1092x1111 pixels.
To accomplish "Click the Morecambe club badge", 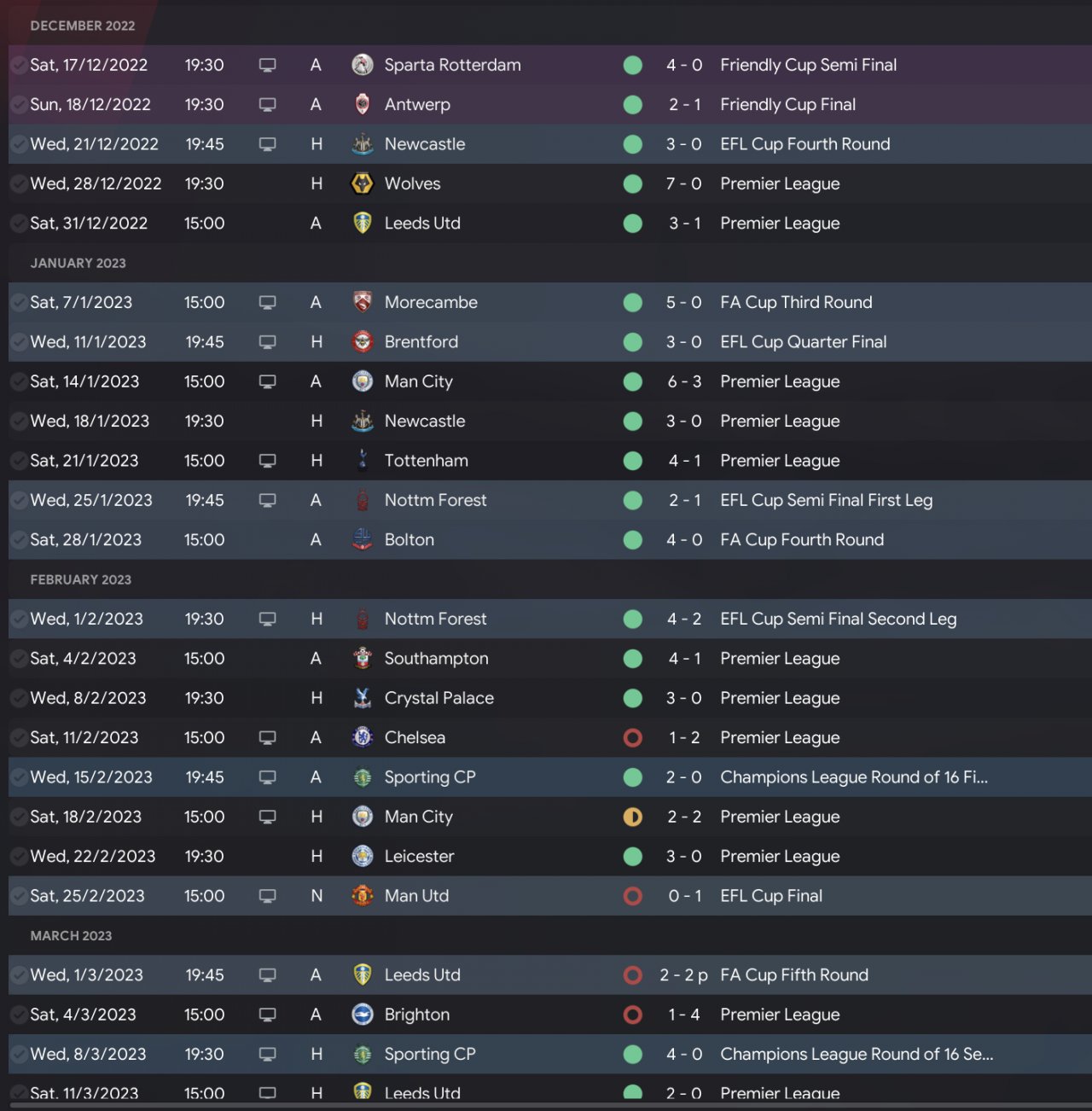I will coord(363,302).
